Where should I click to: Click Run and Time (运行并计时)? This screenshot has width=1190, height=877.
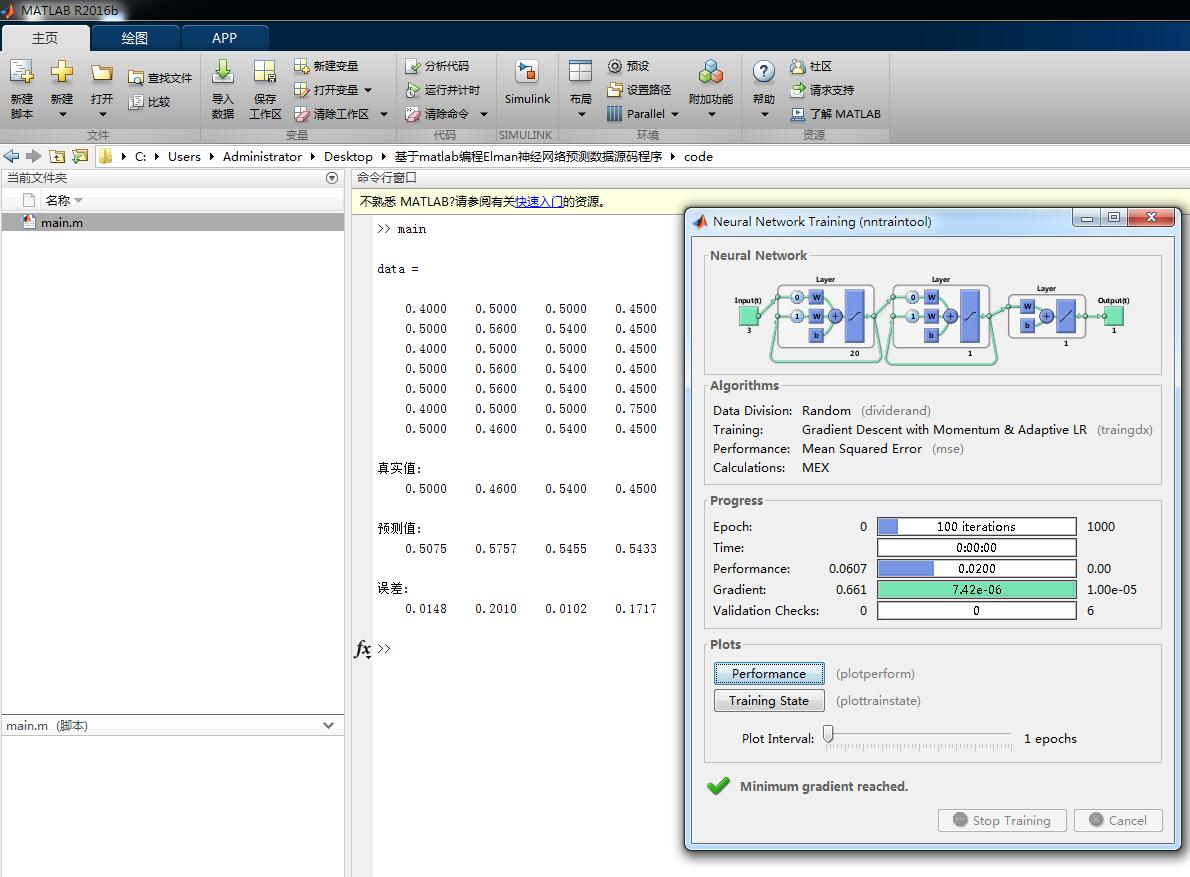pos(442,90)
